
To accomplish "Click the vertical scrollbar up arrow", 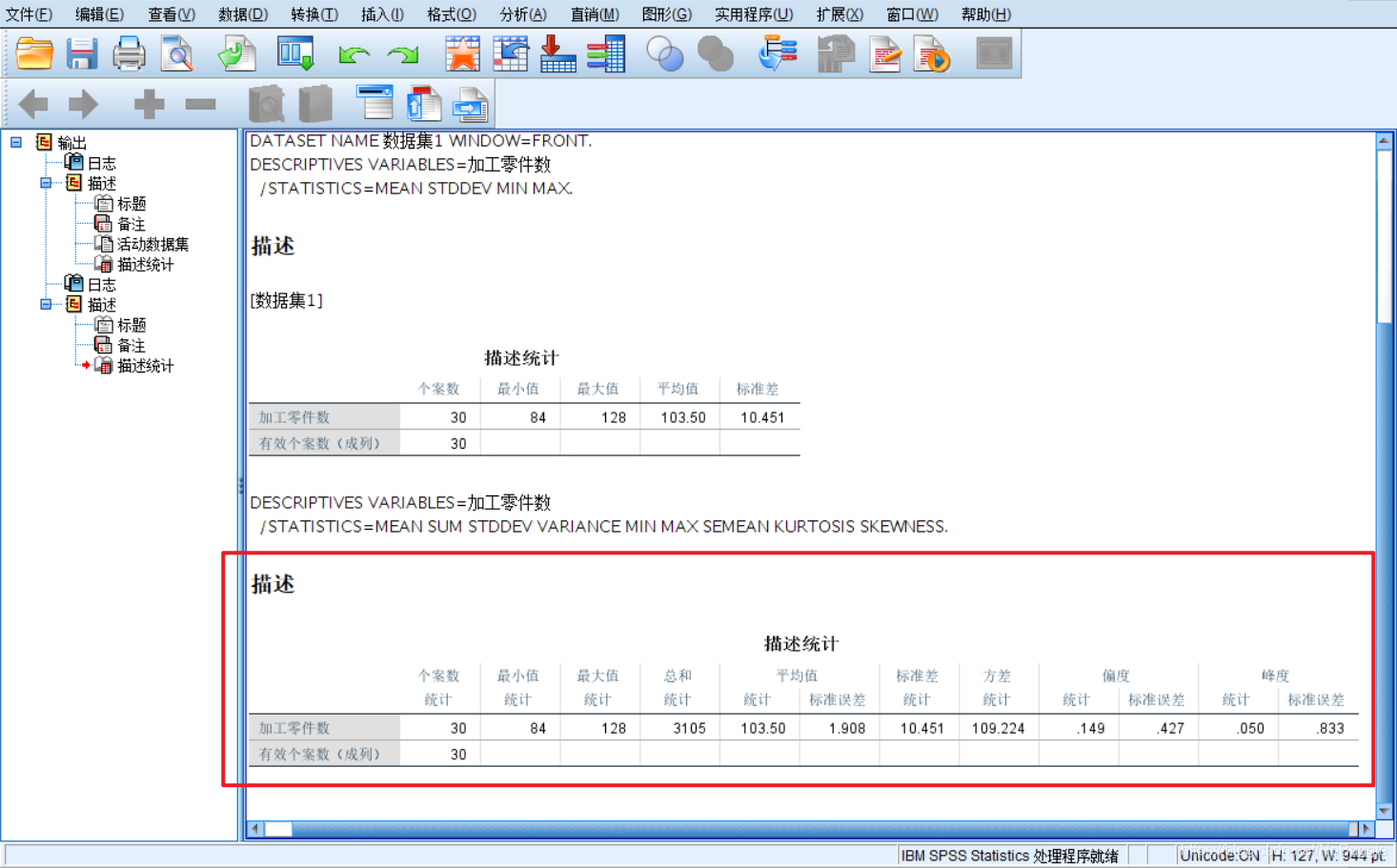I will [x=1385, y=141].
